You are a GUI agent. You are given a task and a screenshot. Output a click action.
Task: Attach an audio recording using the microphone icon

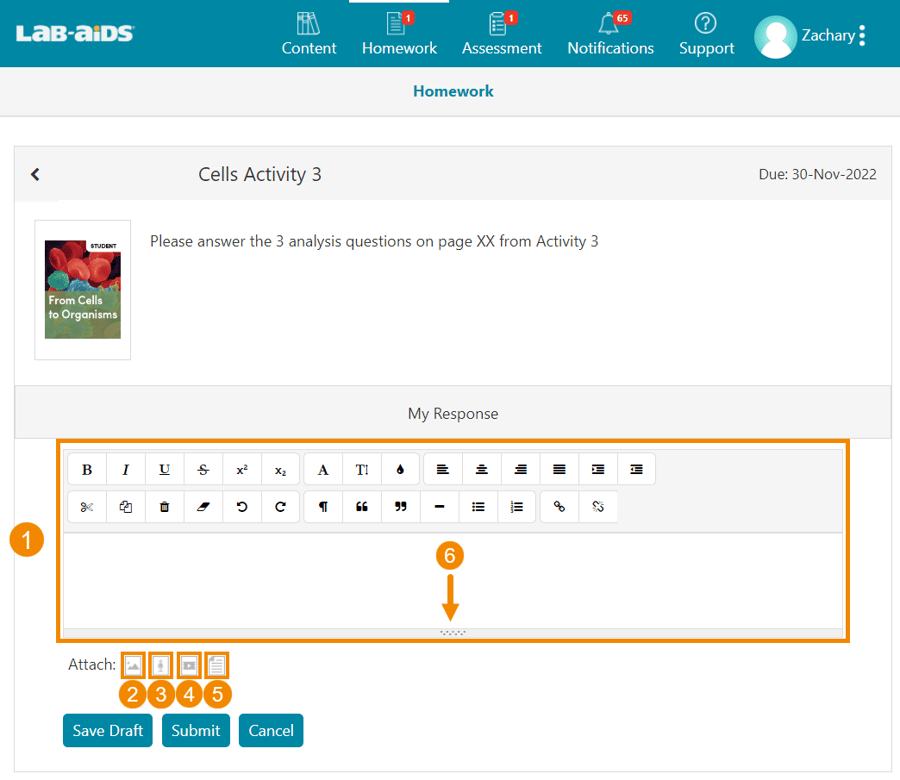tap(161, 664)
